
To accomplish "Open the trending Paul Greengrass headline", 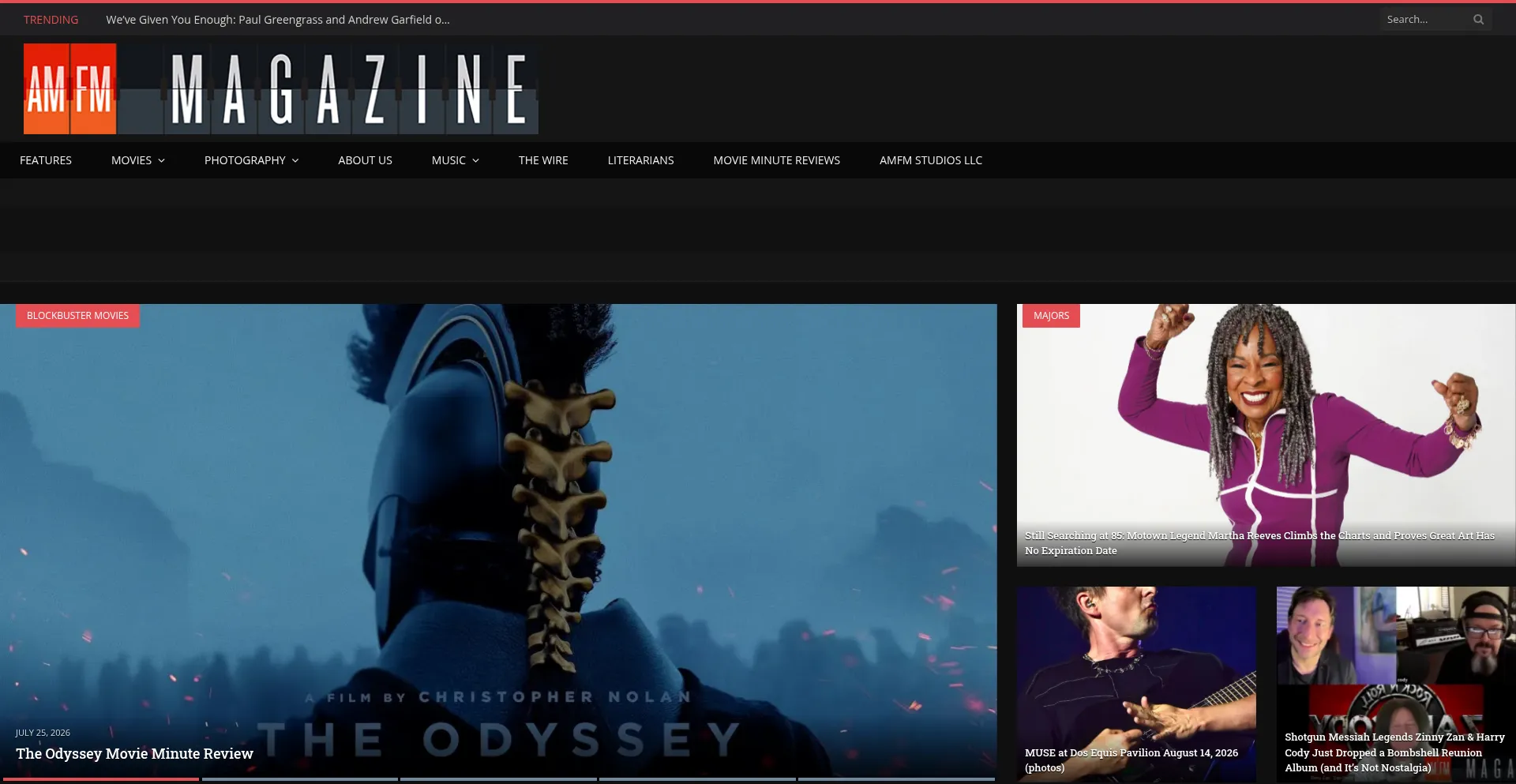I will pos(278,20).
